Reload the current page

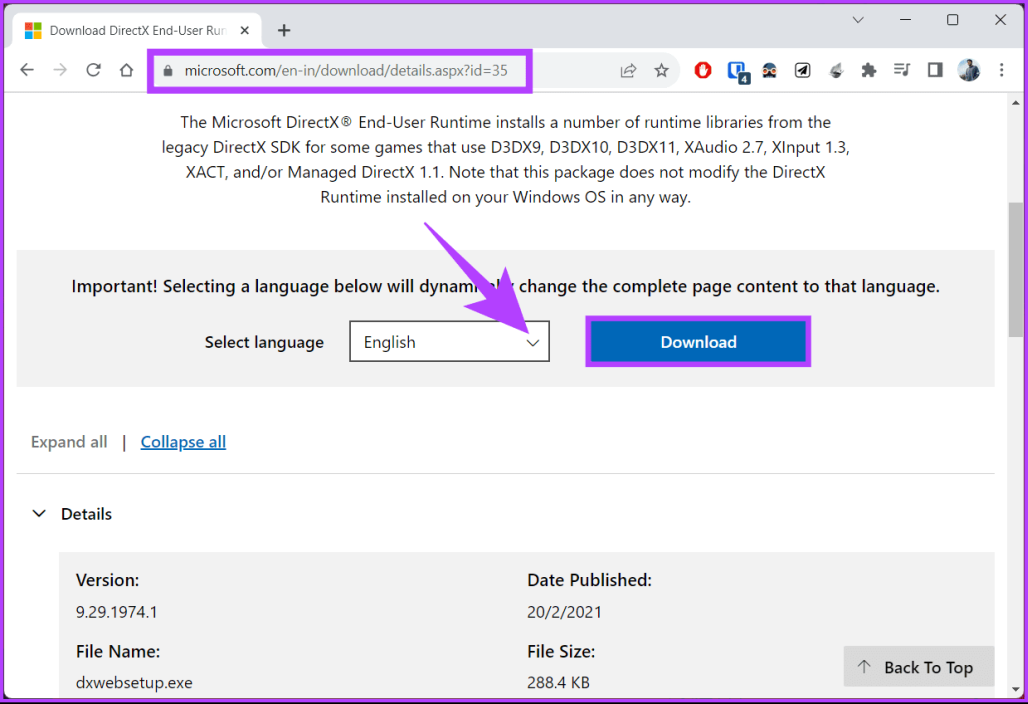(93, 70)
